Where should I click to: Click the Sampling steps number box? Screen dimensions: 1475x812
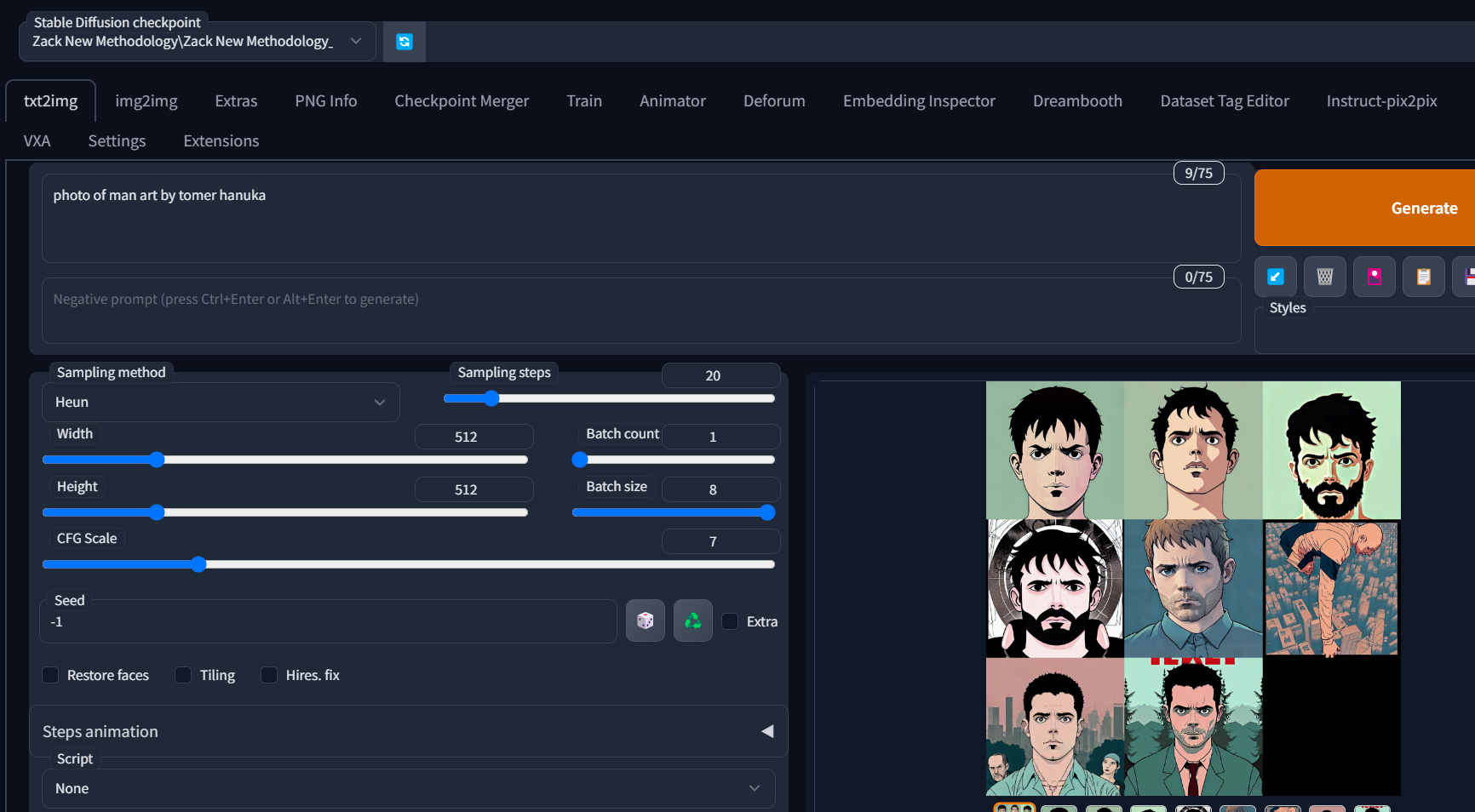pyautogui.click(x=720, y=375)
